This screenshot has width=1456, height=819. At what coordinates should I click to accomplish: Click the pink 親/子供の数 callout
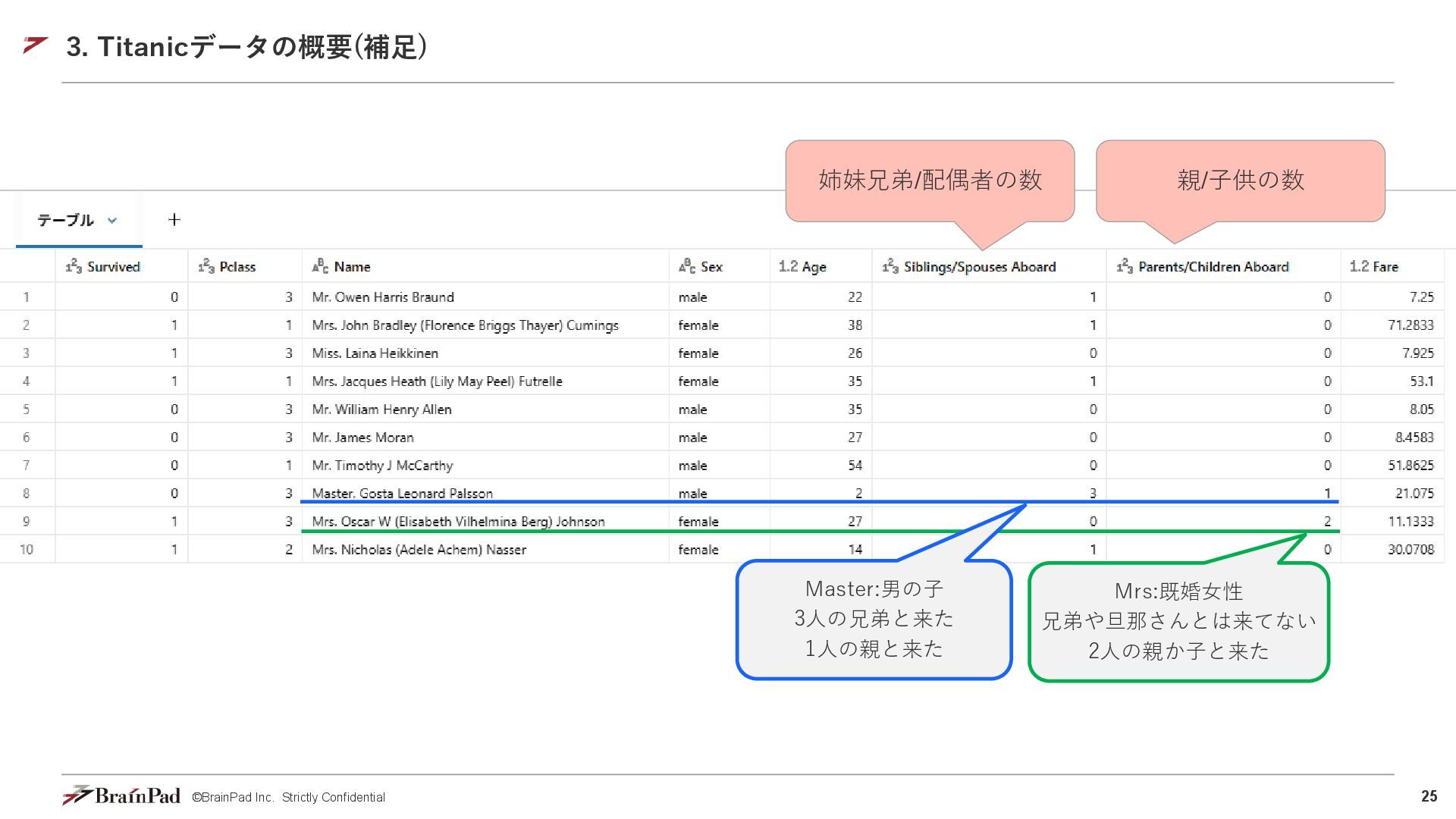(x=1240, y=180)
